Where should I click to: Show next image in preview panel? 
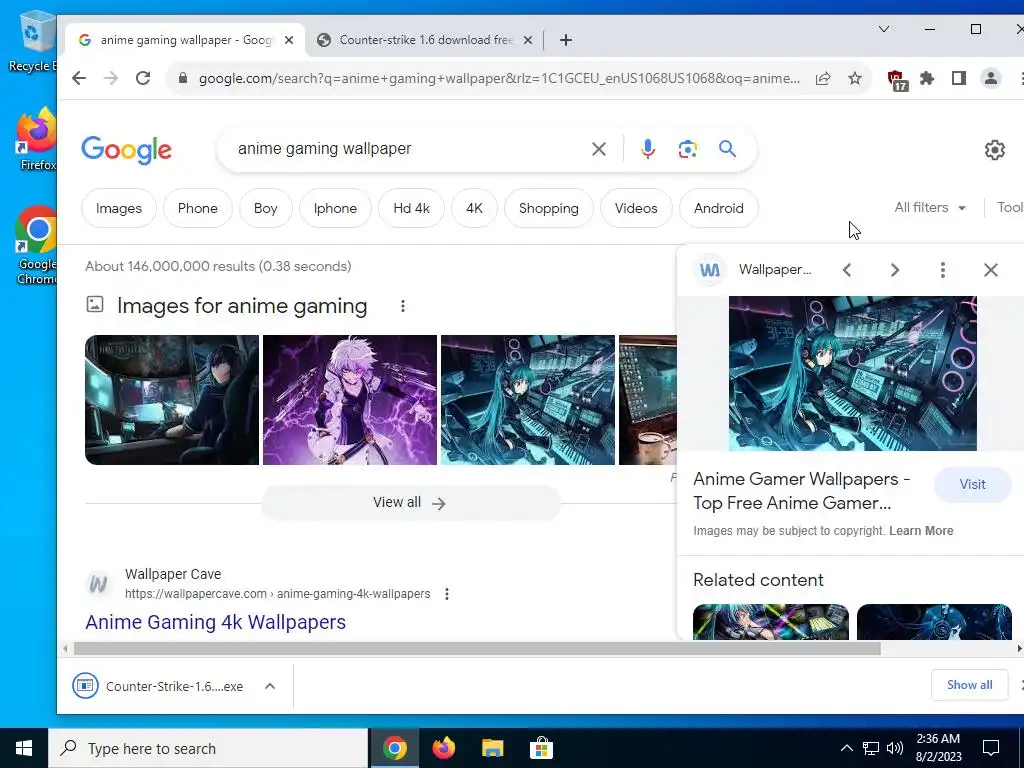(x=895, y=270)
